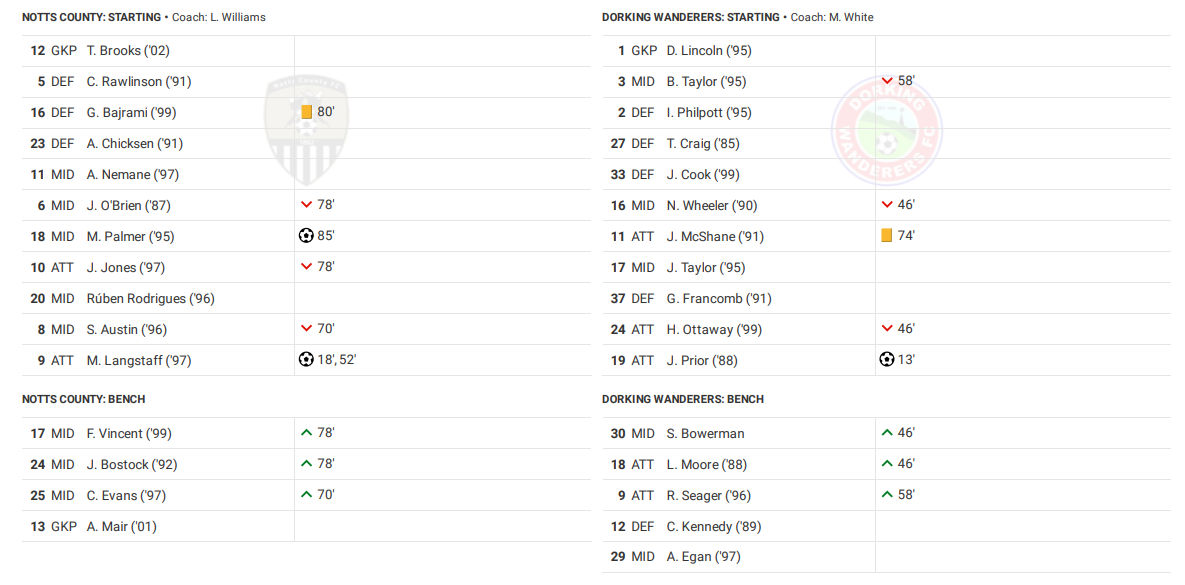Click the Notts County: Starting heading

[x=91, y=17]
